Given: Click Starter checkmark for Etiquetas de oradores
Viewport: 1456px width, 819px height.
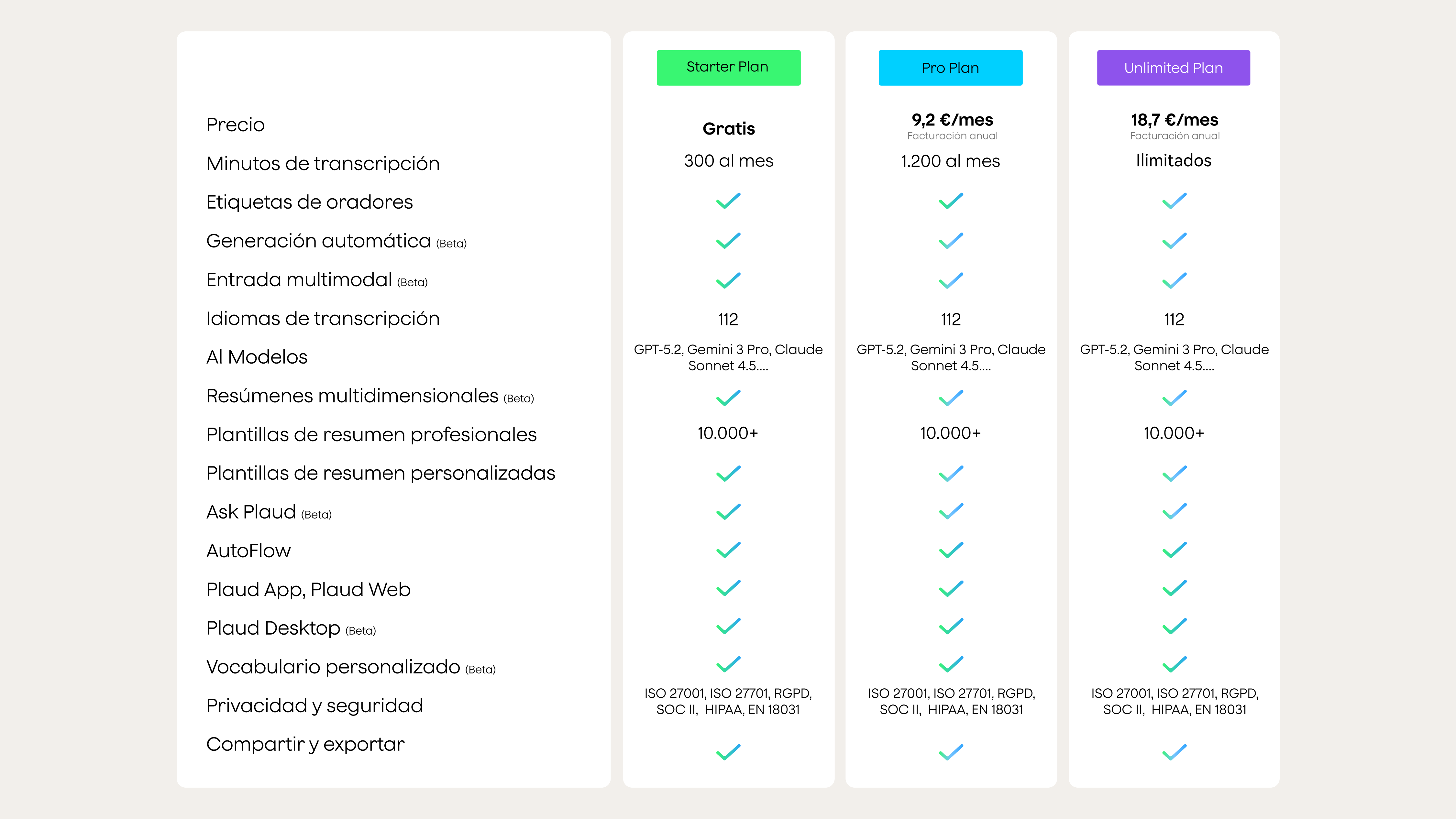Looking at the screenshot, I should (728, 201).
